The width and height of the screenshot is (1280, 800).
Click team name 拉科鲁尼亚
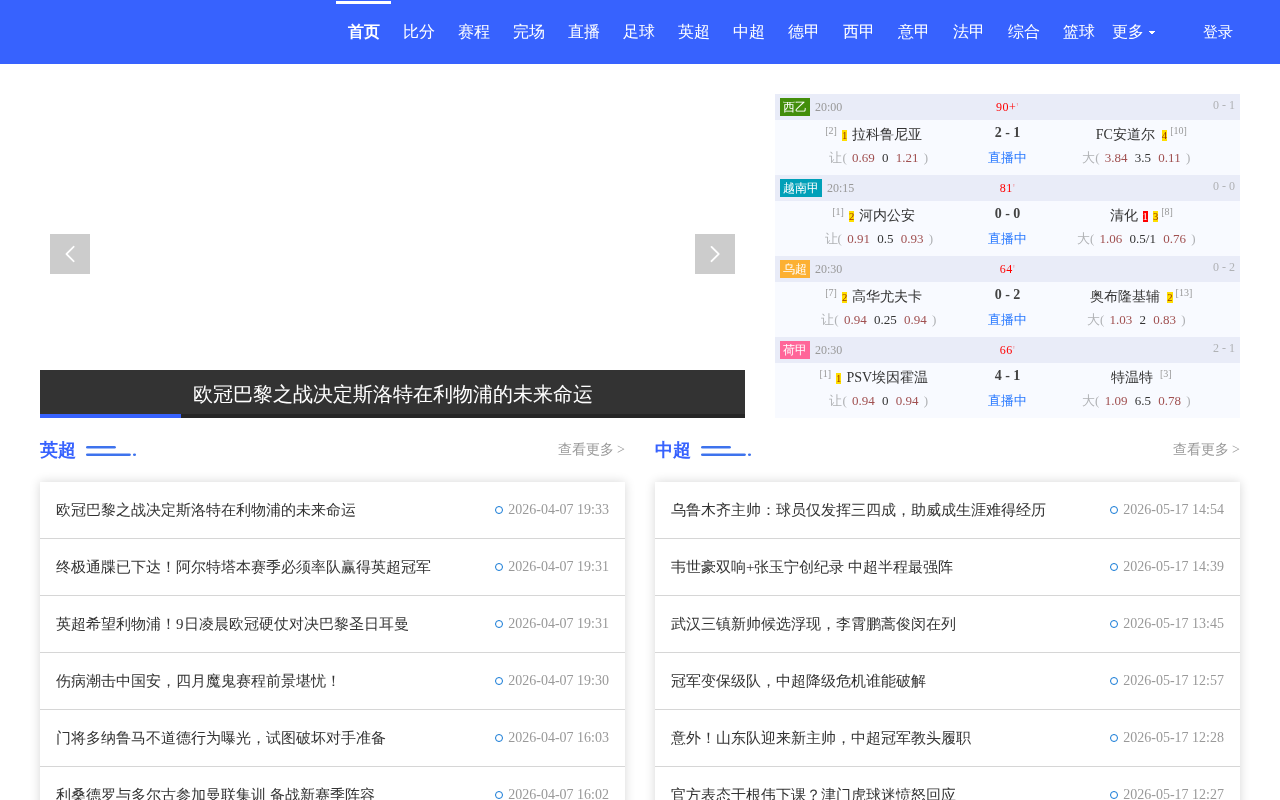click(887, 135)
